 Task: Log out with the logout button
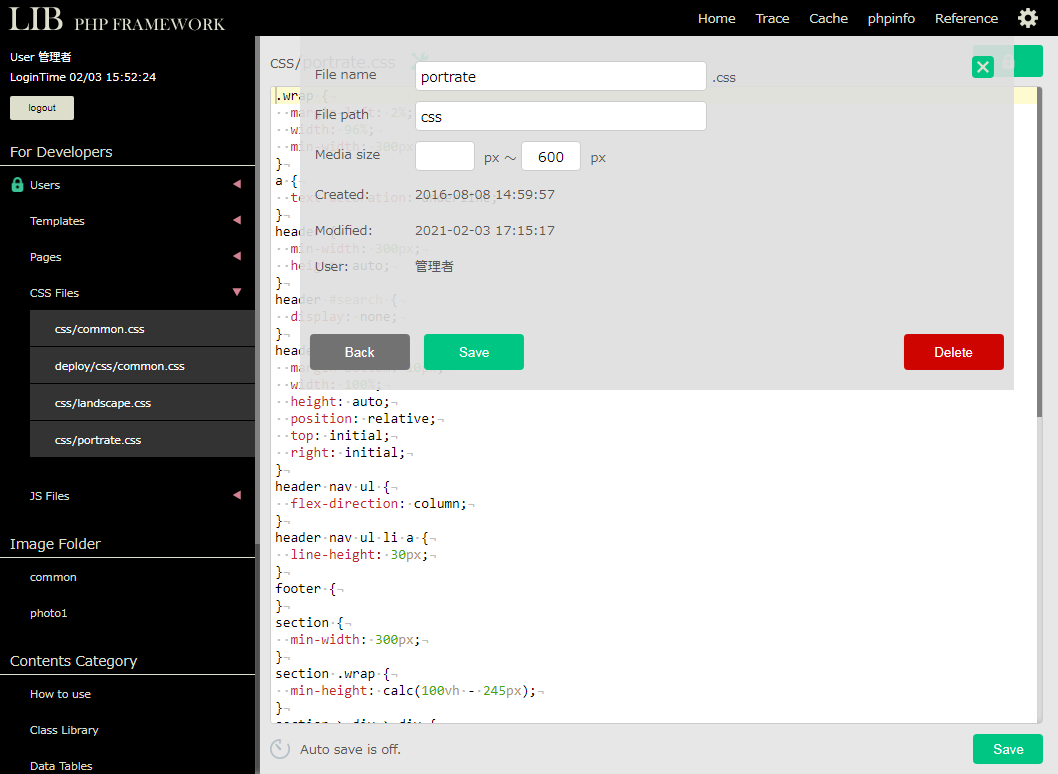coord(42,108)
